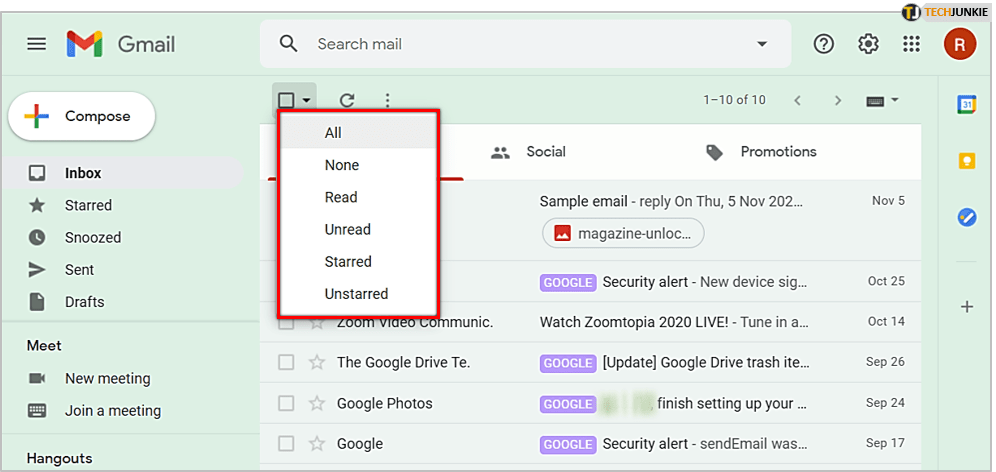Open Google Keep in side panel
Image resolution: width=996 pixels, height=472 pixels.
967,161
